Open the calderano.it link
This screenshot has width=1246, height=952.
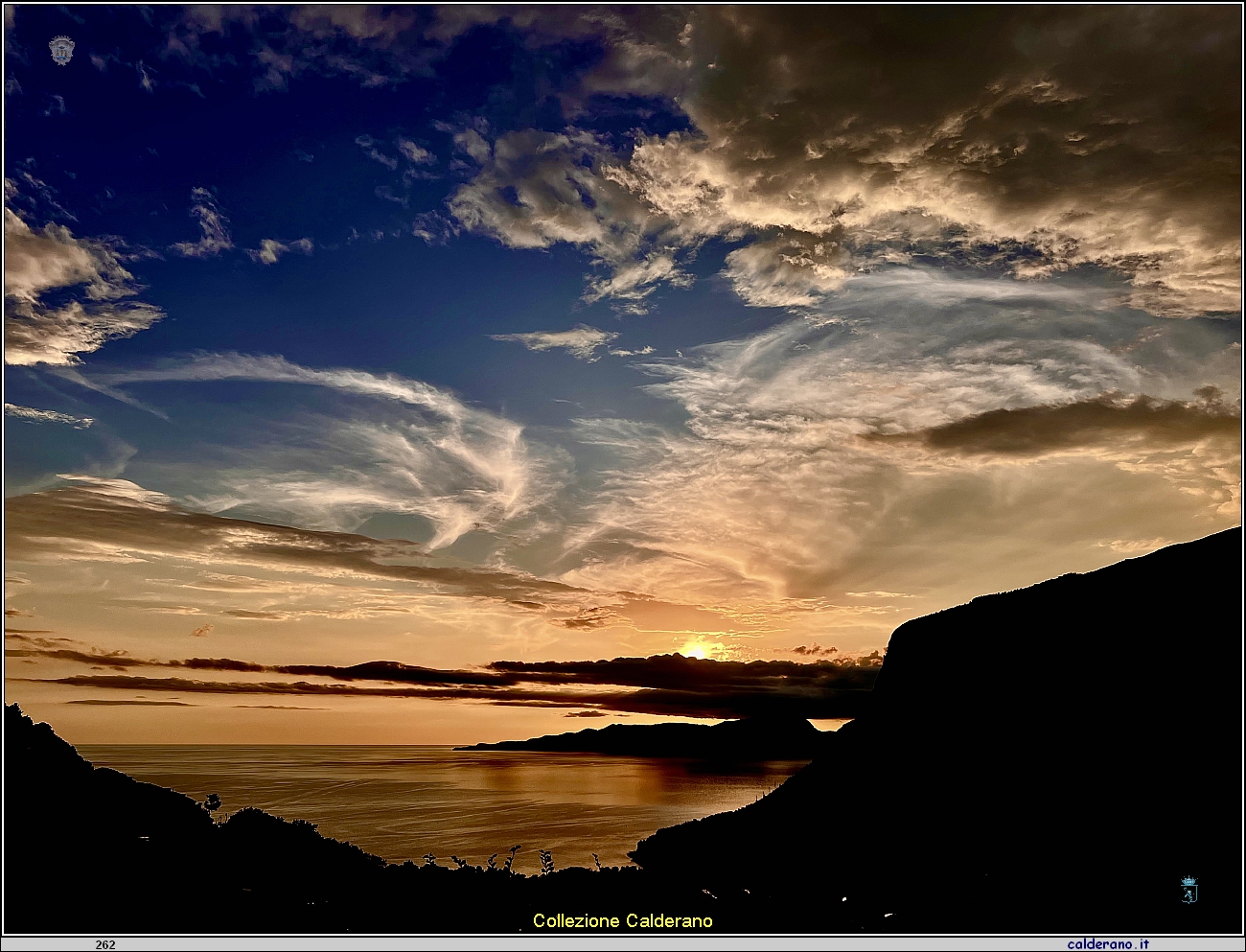1109,944
